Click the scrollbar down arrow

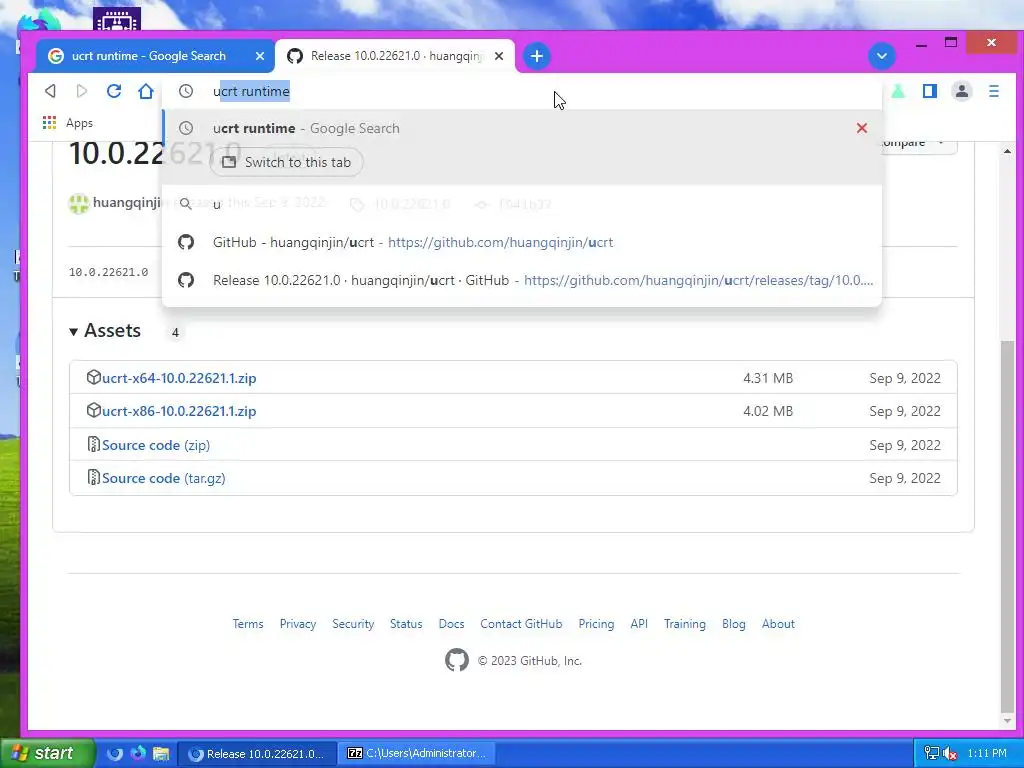coord(1007,721)
